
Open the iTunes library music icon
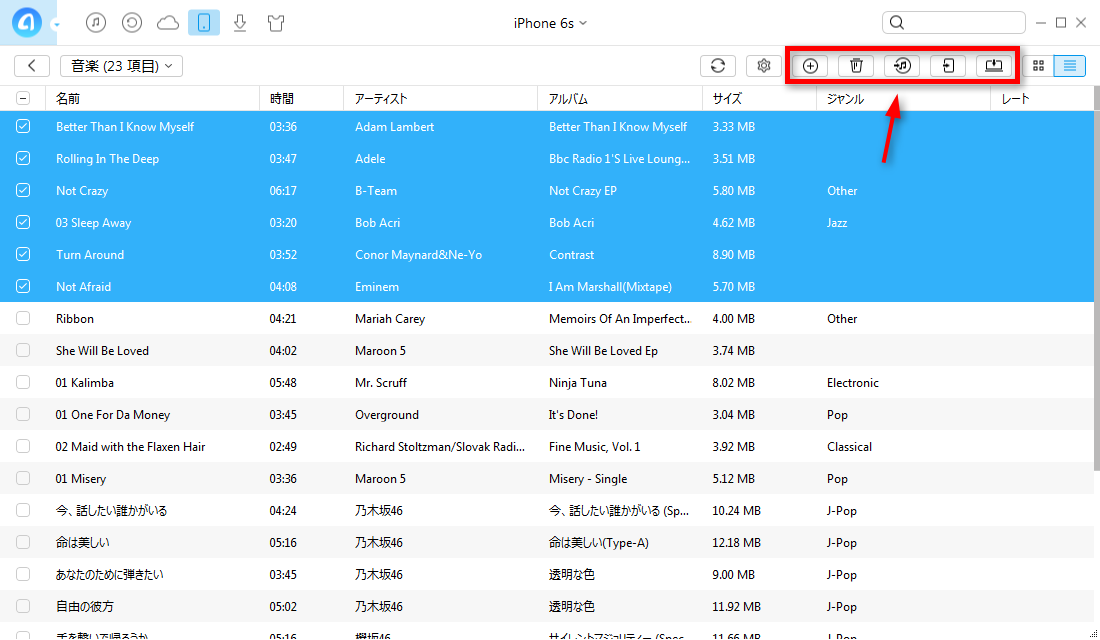coord(96,23)
